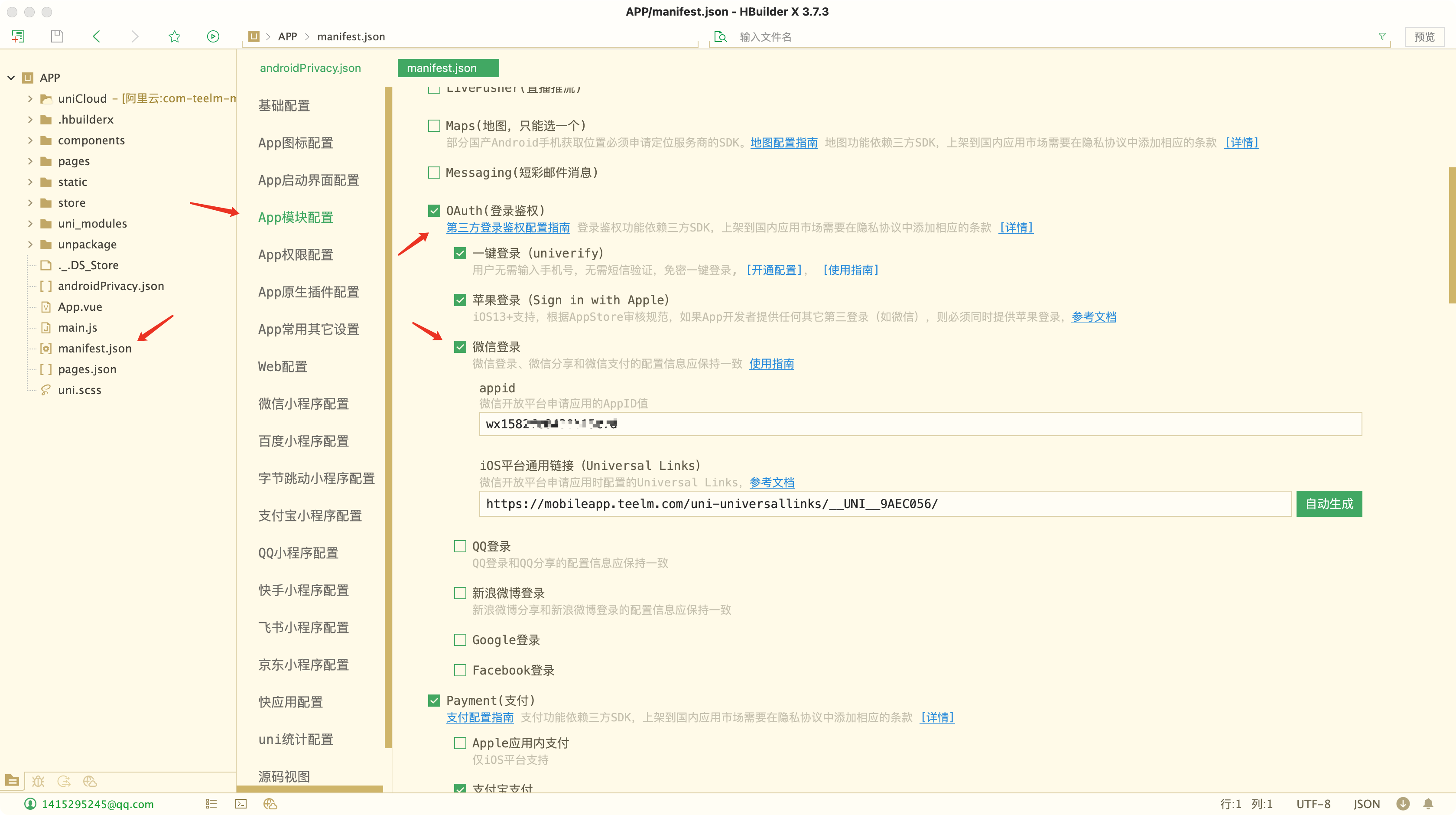Open the debug bug icon in bottom panel
This screenshot has height=815, width=1456.
point(38,781)
